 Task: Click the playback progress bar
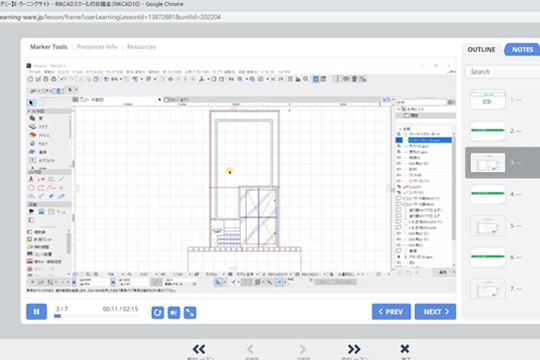coord(96,316)
